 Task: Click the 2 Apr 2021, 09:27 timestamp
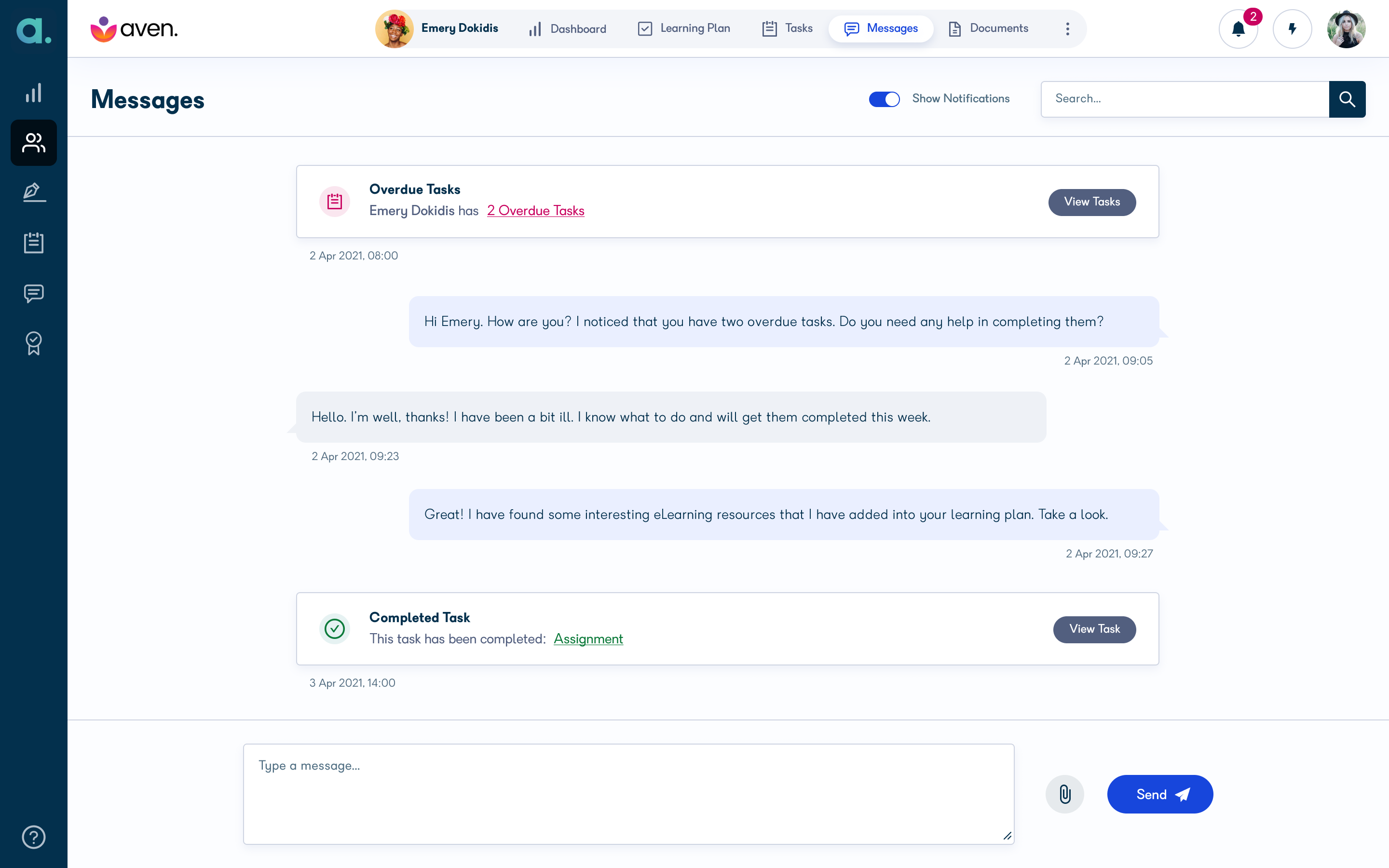coord(1109,554)
